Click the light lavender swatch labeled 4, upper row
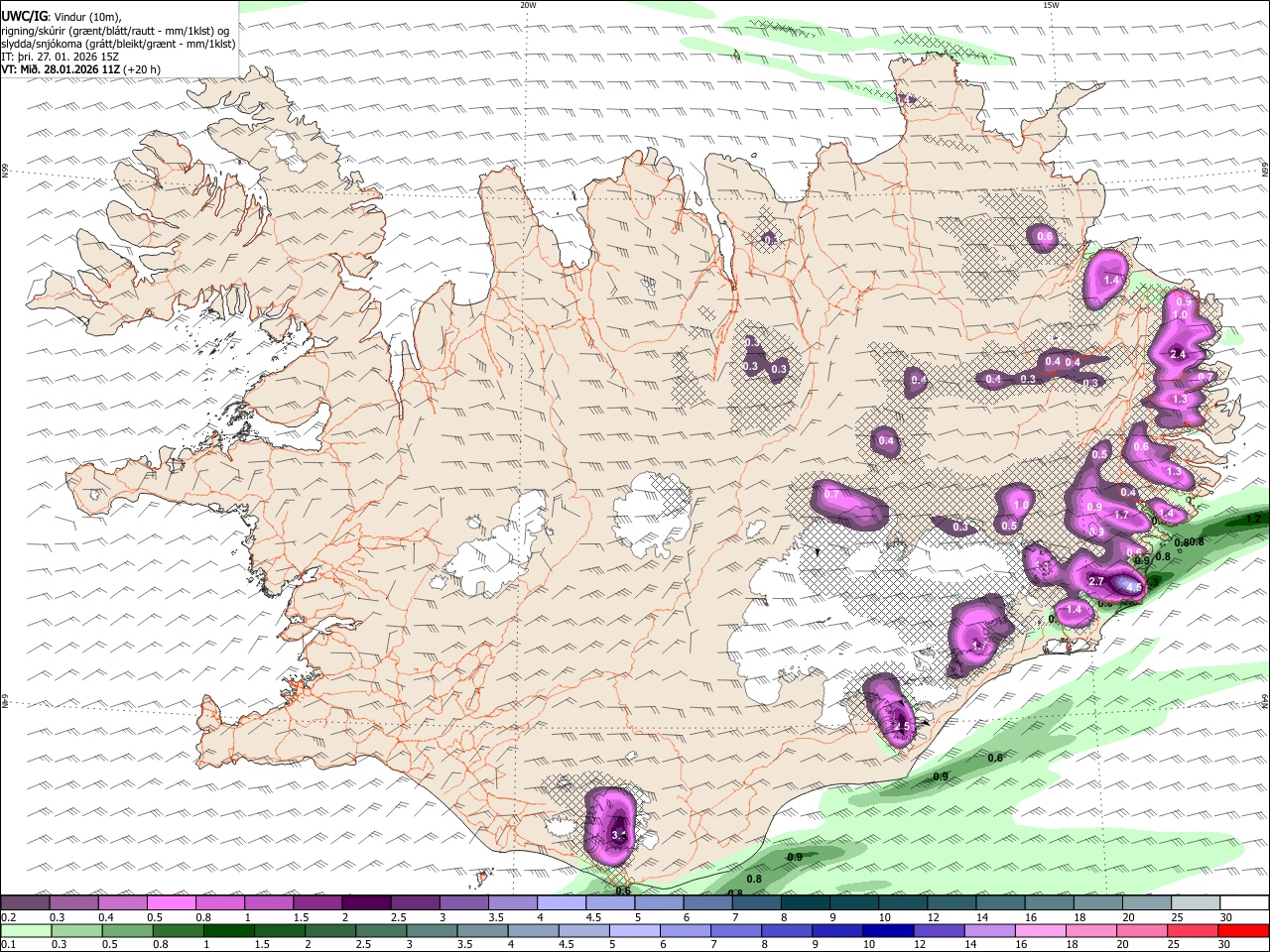Image resolution: width=1270 pixels, height=952 pixels. tap(560, 902)
